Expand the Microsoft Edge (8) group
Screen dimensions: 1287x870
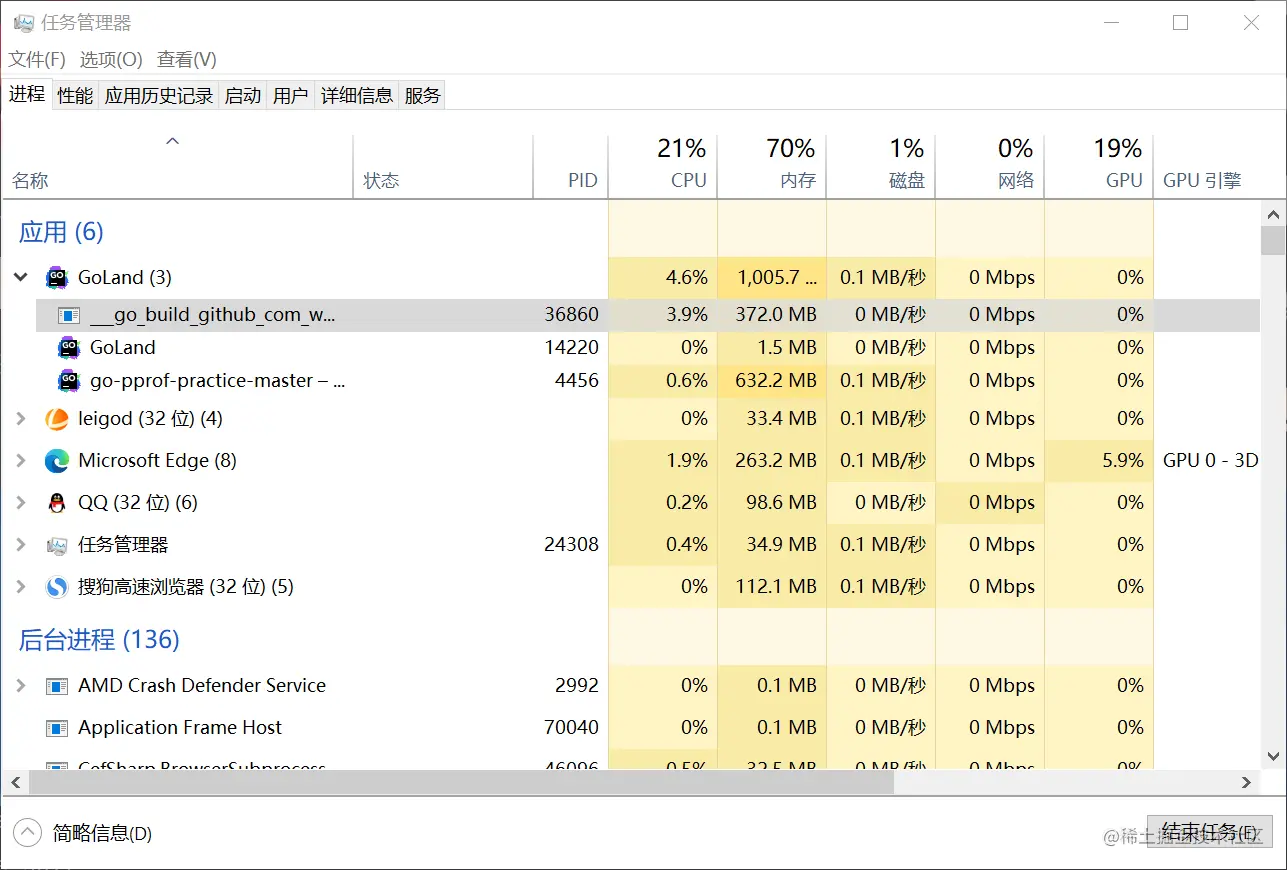pyautogui.click(x=21, y=461)
